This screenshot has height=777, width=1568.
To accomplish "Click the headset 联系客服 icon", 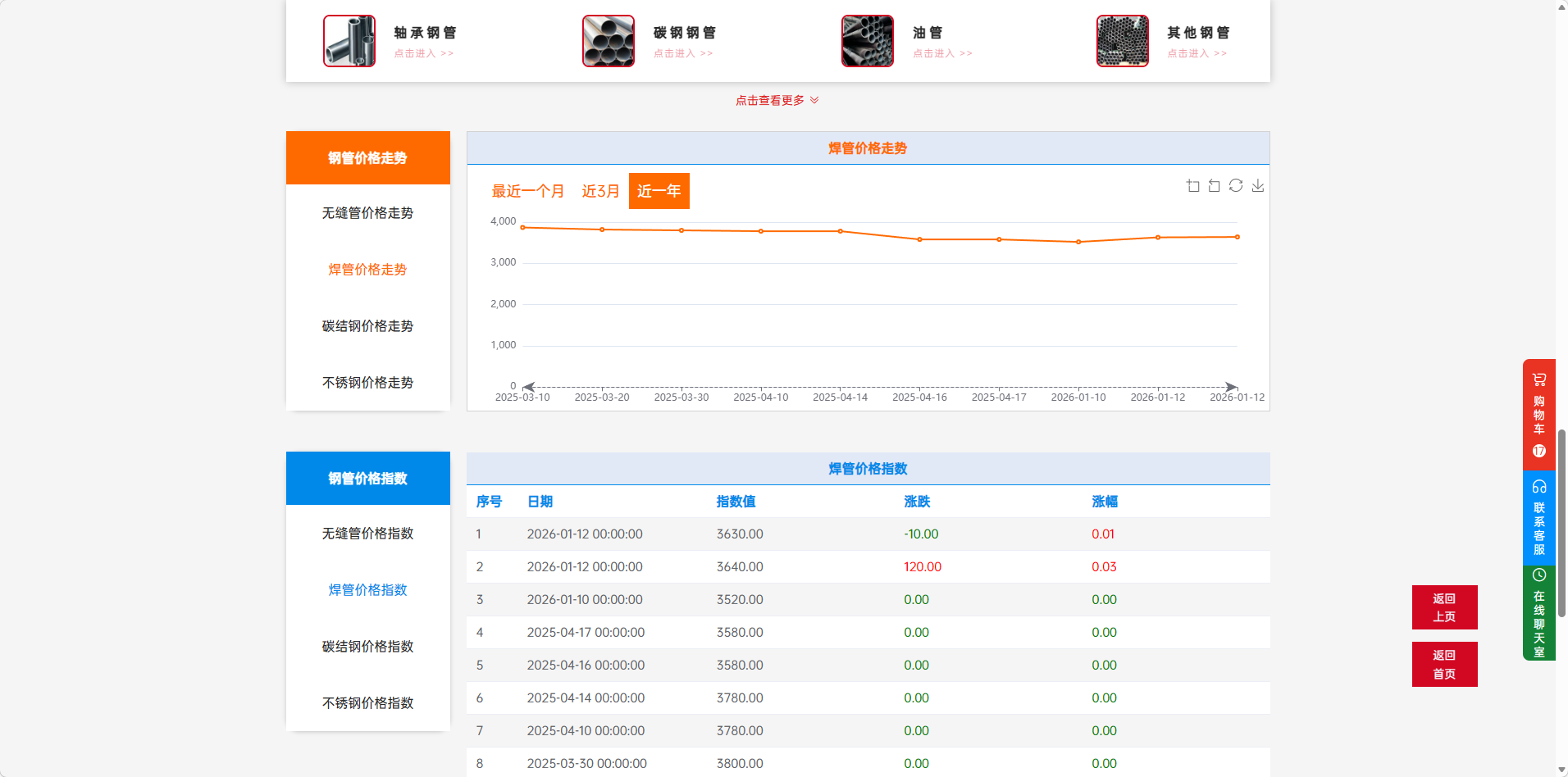I will pyautogui.click(x=1538, y=487).
